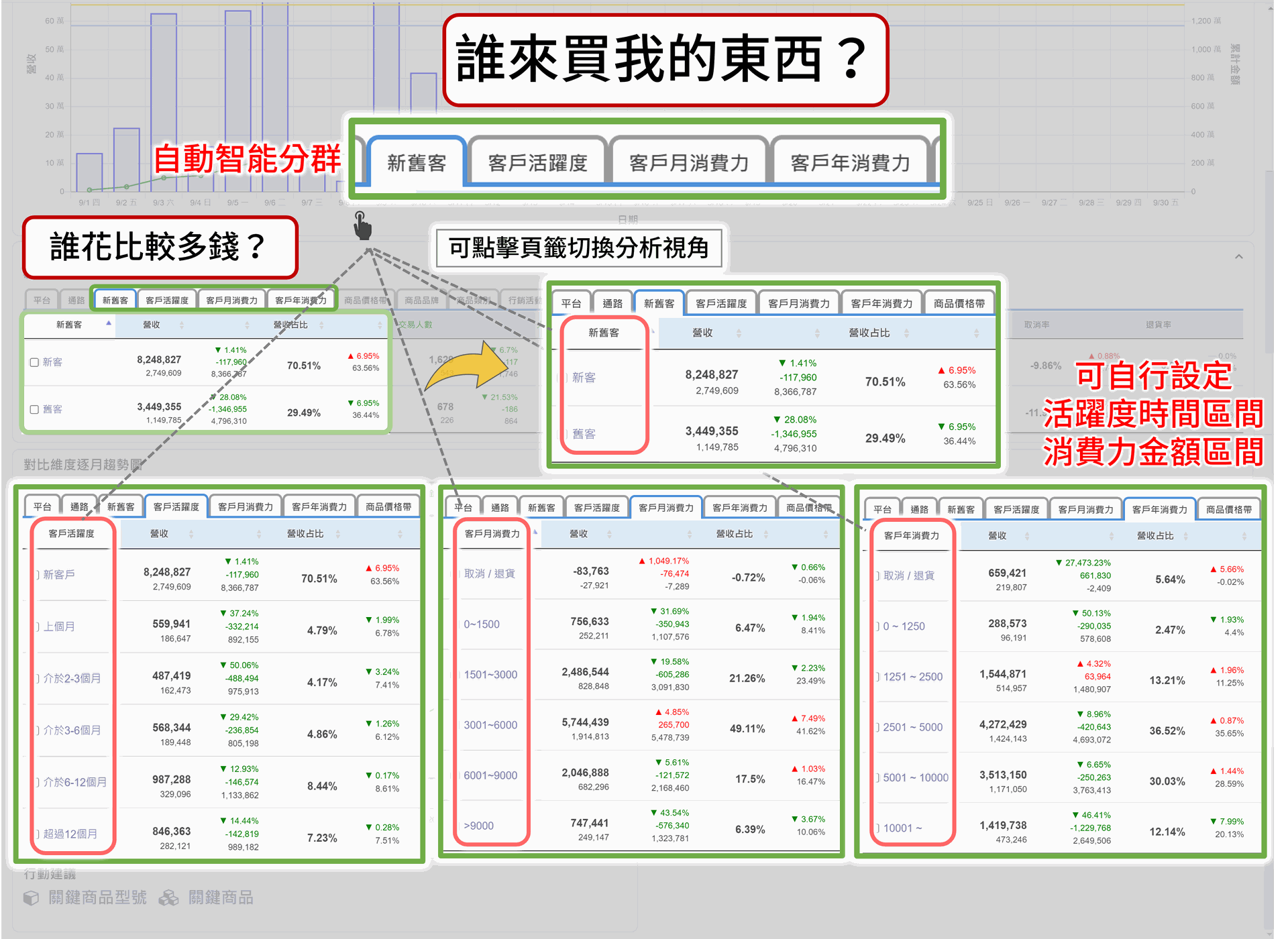Click the 5001 ~ 10000 yearly spending row
Screen dimensions: 1288x939
click(916, 777)
